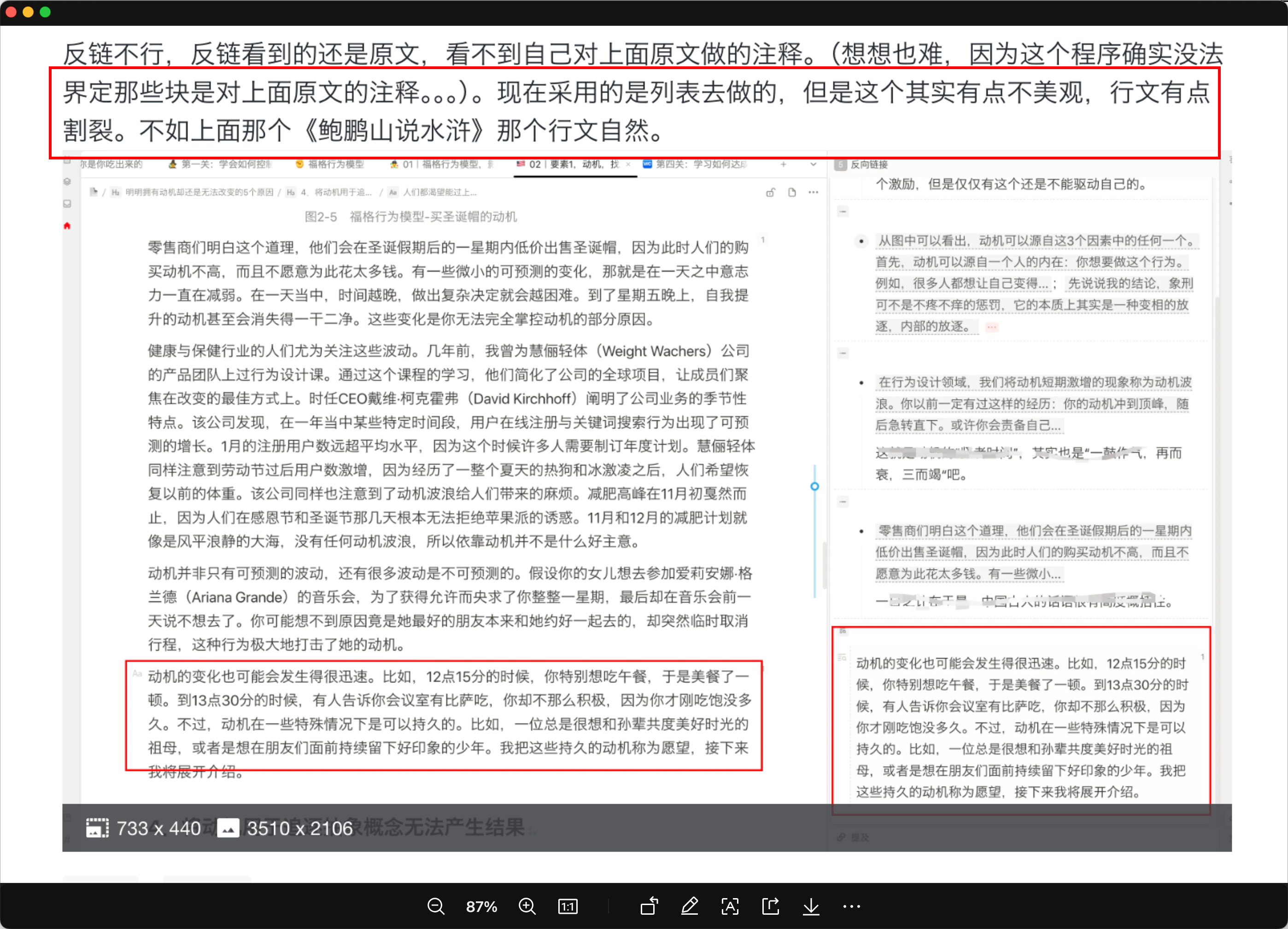The image size is (1288, 929).
Task: Toggle the document lock icon
Action: [770, 193]
